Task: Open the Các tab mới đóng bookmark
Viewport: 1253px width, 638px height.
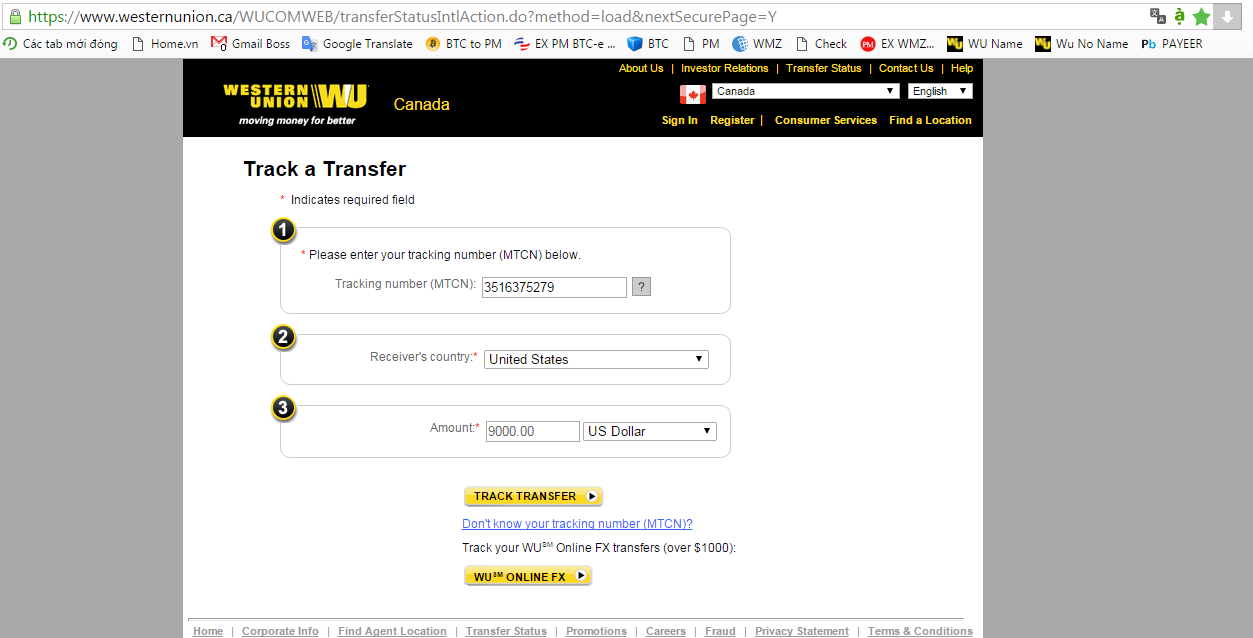Action: coord(60,44)
